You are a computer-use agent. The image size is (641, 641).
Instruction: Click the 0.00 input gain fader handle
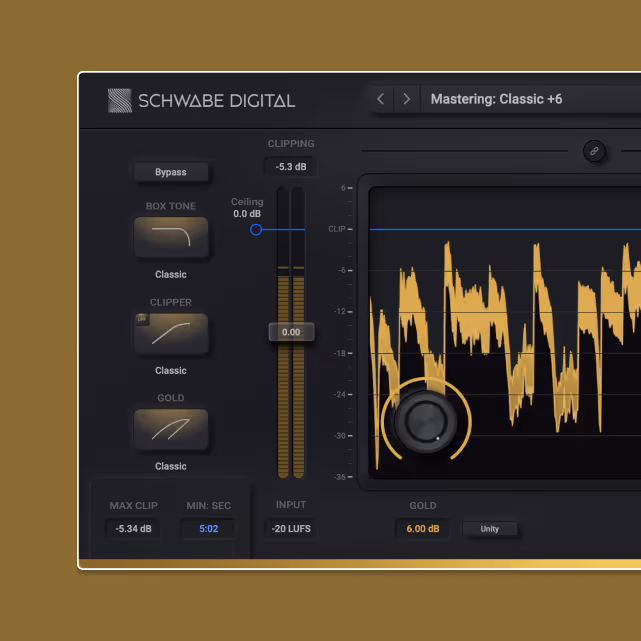pos(291,332)
